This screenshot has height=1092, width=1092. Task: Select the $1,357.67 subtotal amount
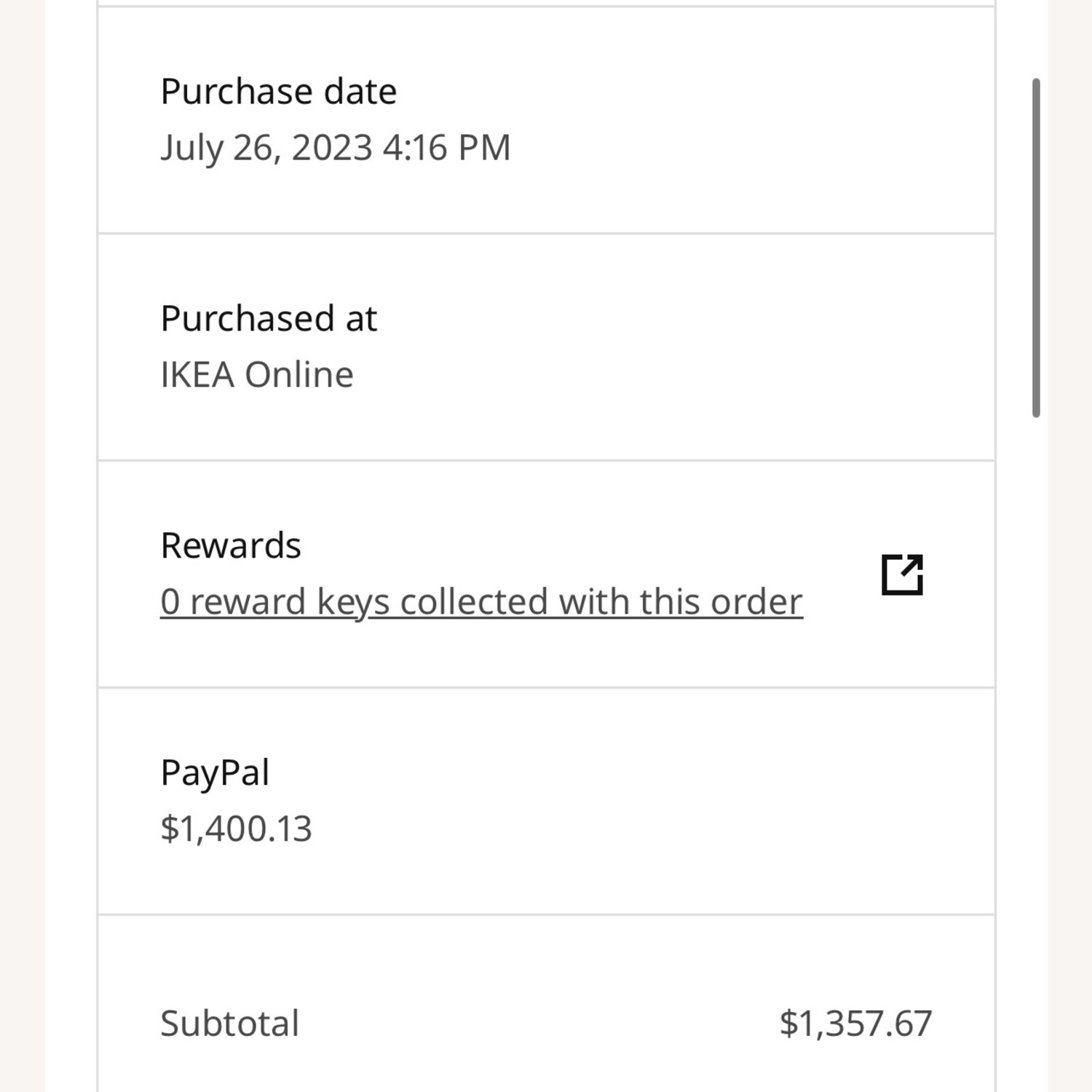[855, 1024]
